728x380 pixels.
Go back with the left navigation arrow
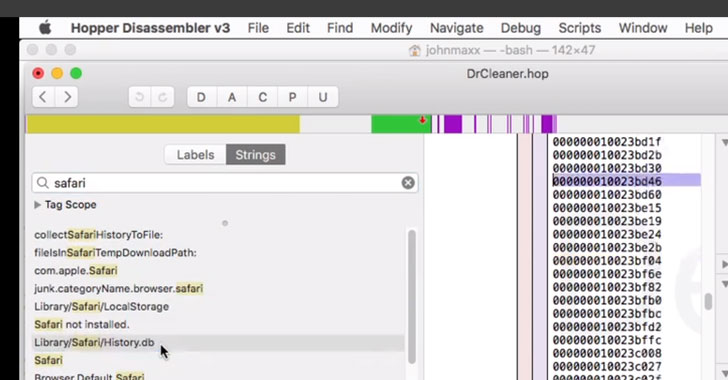coord(43,97)
